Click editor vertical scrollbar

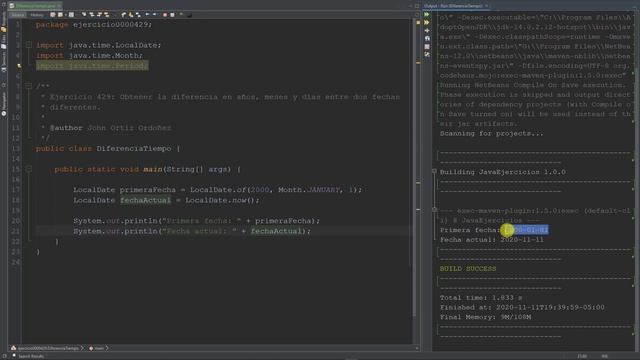coord(414,167)
